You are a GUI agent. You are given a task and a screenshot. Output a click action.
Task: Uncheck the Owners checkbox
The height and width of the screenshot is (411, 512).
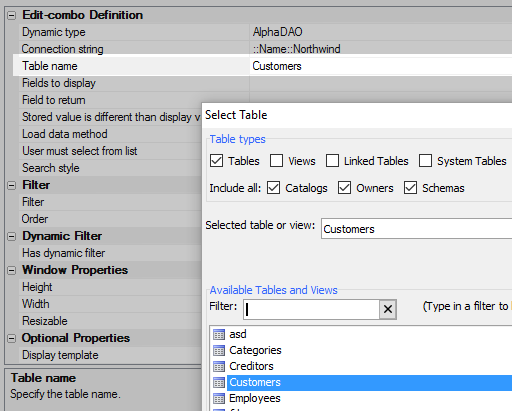click(344, 188)
